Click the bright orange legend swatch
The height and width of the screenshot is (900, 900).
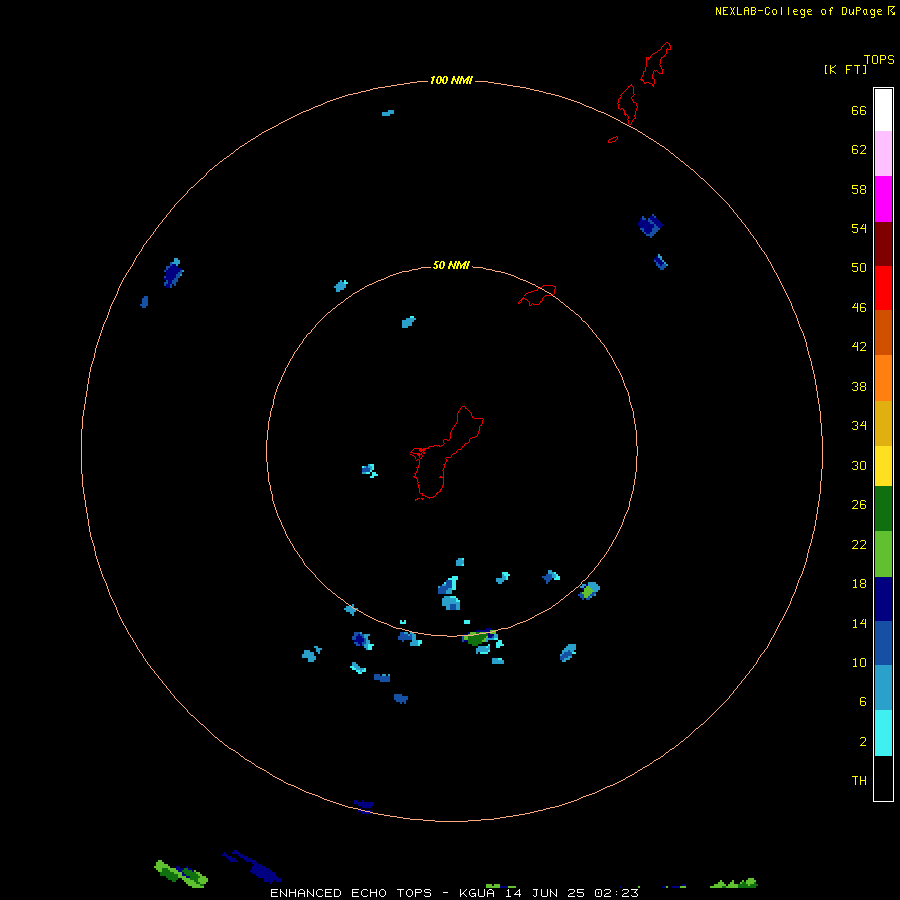[x=883, y=378]
